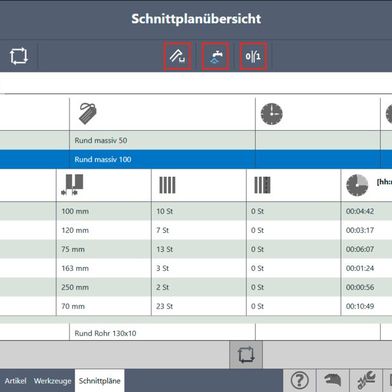This screenshot has height=392, width=392.
Task: Toggle the coolant faucet icon
Action: tap(216, 56)
